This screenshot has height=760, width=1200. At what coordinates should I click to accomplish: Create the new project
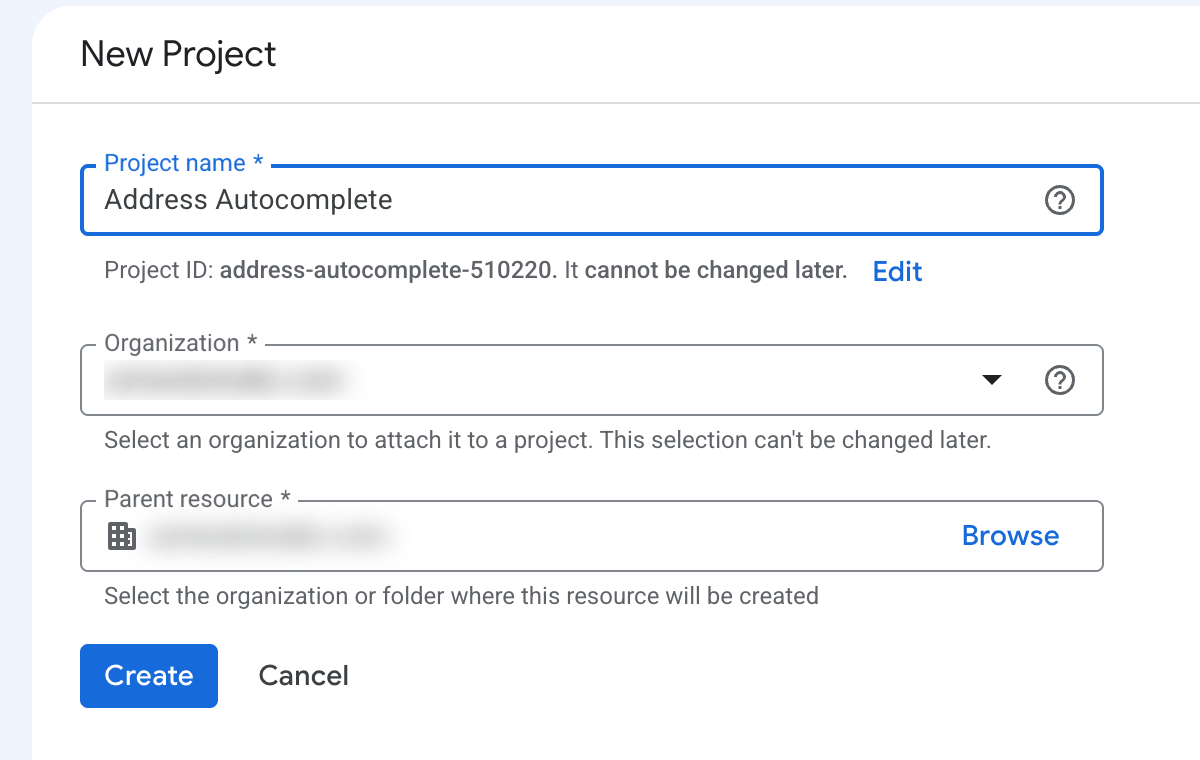(149, 676)
